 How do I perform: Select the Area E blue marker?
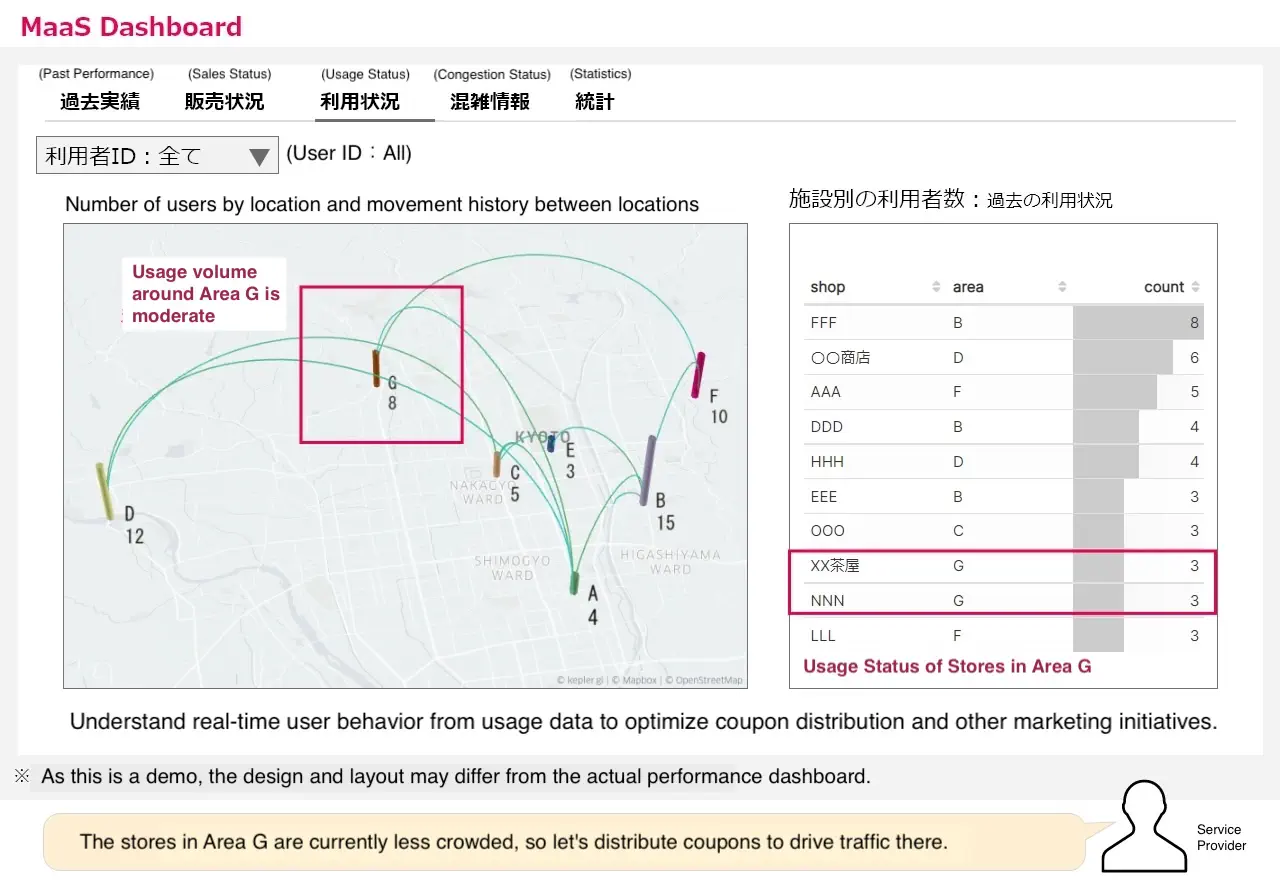tap(551, 443)
